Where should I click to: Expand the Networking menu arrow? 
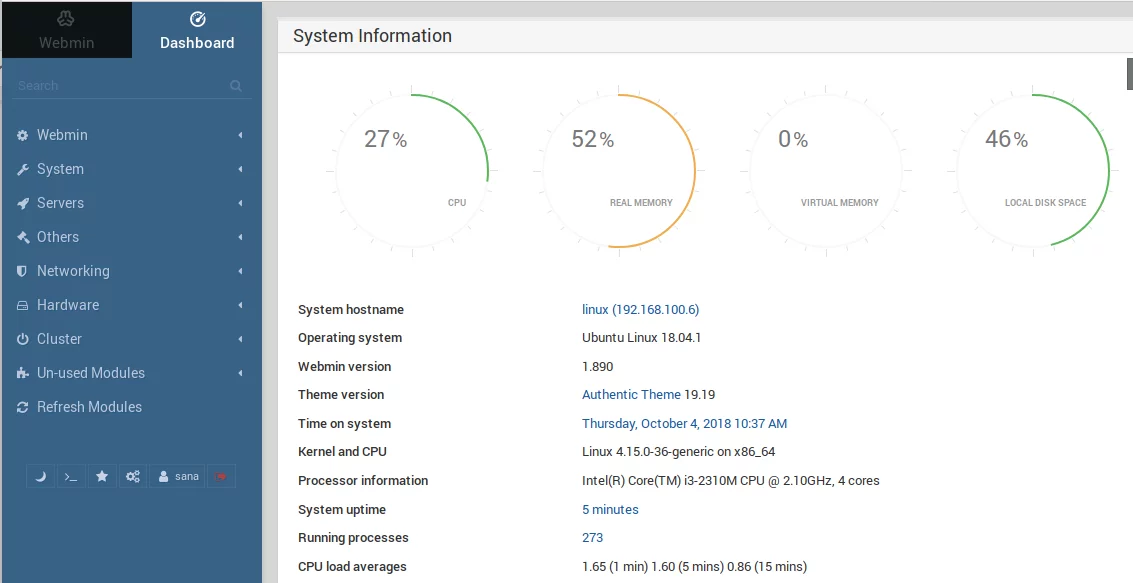click(240, 271)
